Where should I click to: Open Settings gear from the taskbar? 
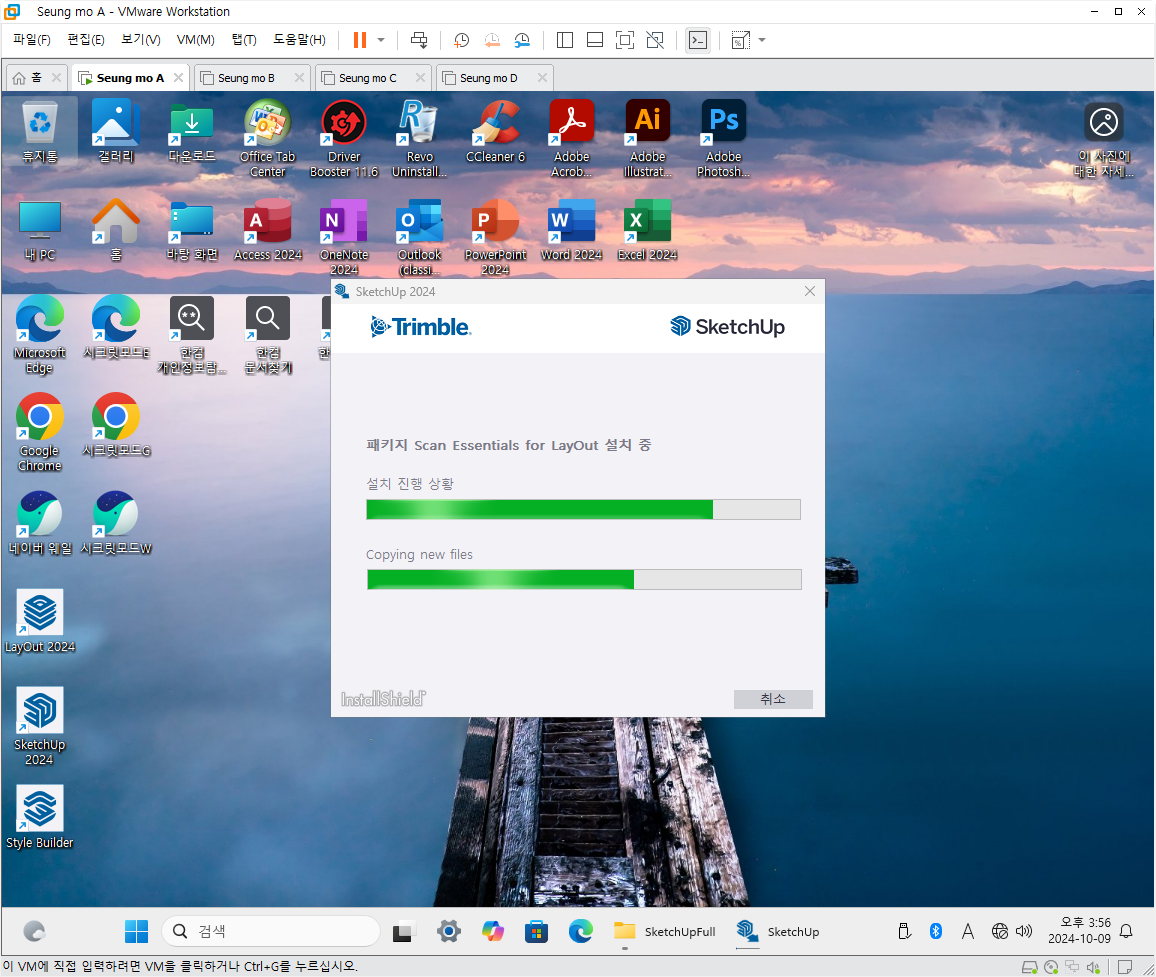coord(448,931)
